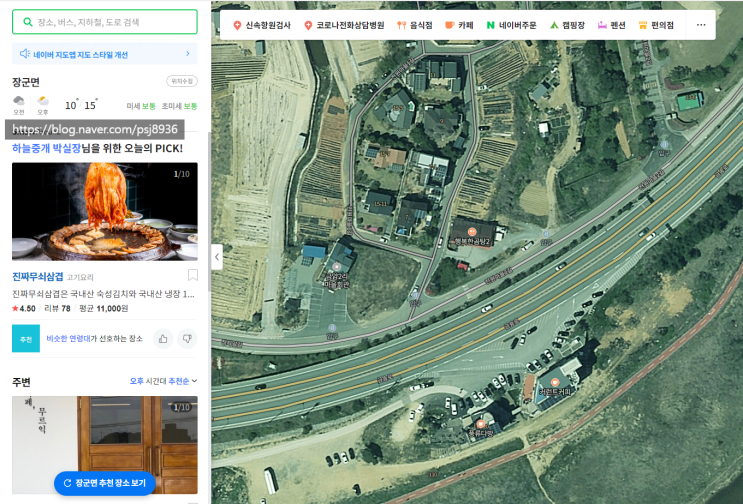Screen dimensions: 743x504
Task: Expand the notice banner chevron arrow
Action: tap(188, 54)
